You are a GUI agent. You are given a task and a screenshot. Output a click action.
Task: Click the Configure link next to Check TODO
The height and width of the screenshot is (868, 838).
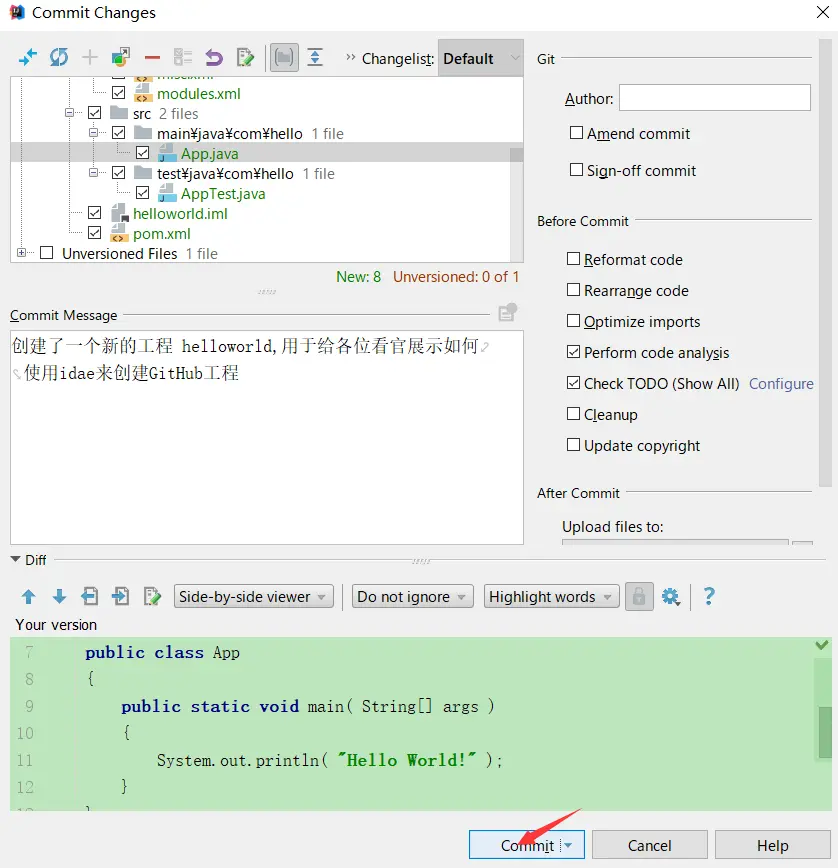pyautogui.click(x=781, y=384)
